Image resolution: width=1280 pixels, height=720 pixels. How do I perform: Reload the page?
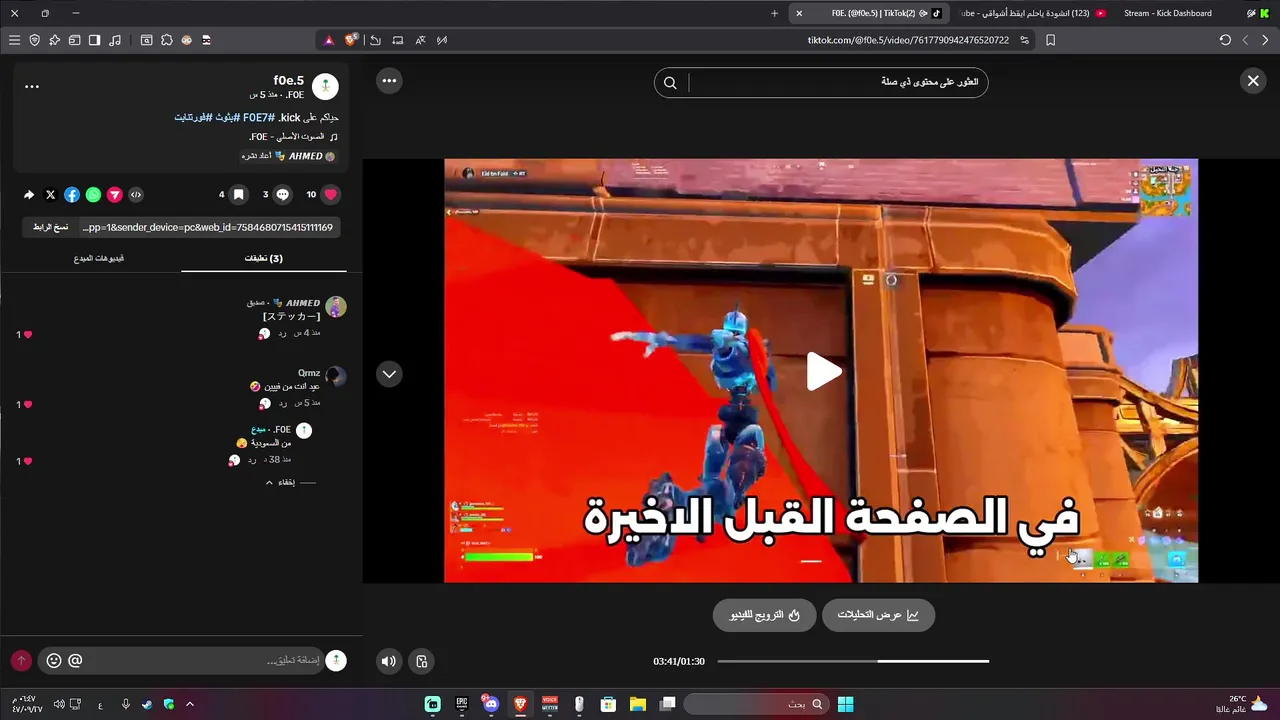point(1225,40)
